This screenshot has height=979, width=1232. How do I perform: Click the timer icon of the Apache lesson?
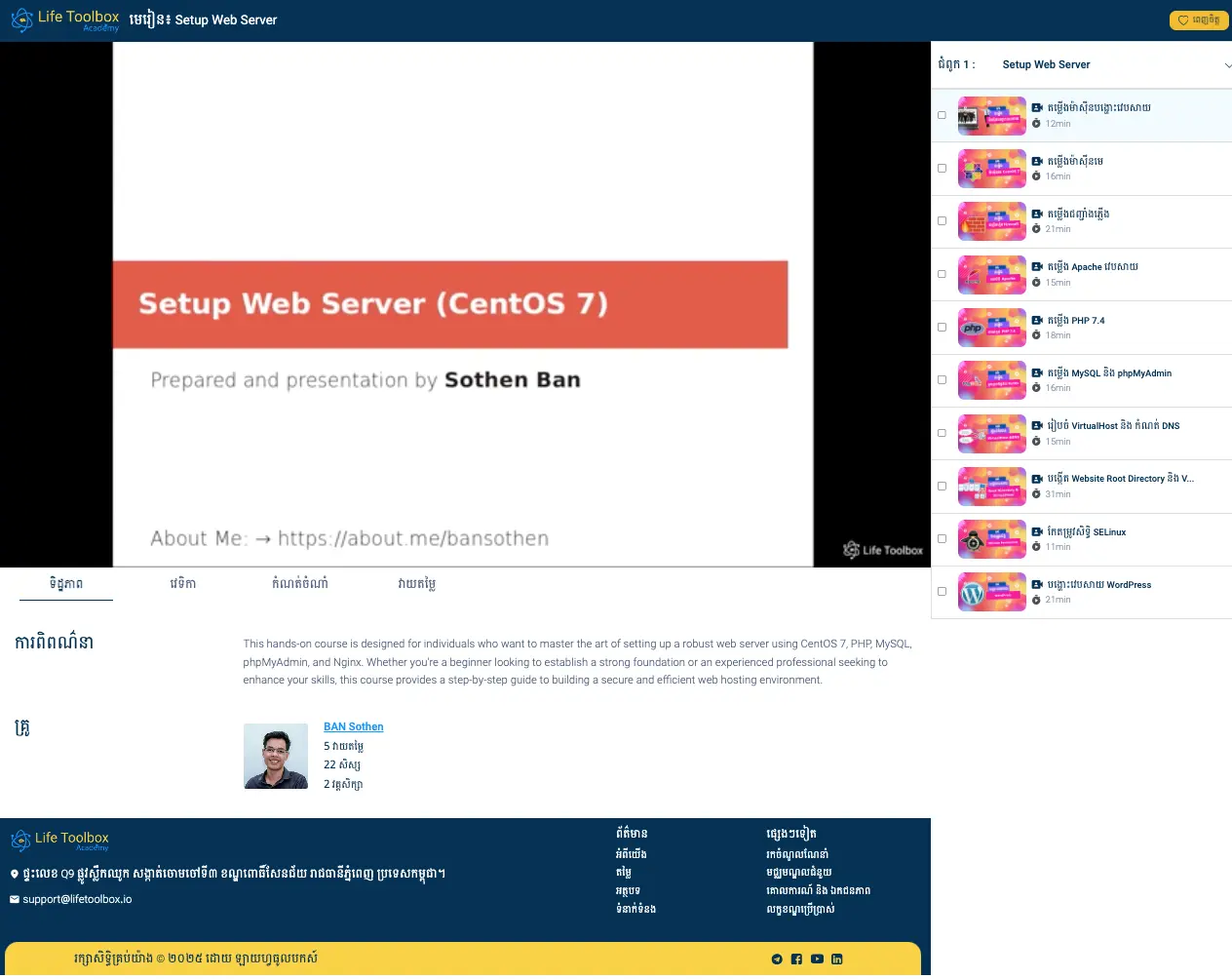click(1037, 283)
